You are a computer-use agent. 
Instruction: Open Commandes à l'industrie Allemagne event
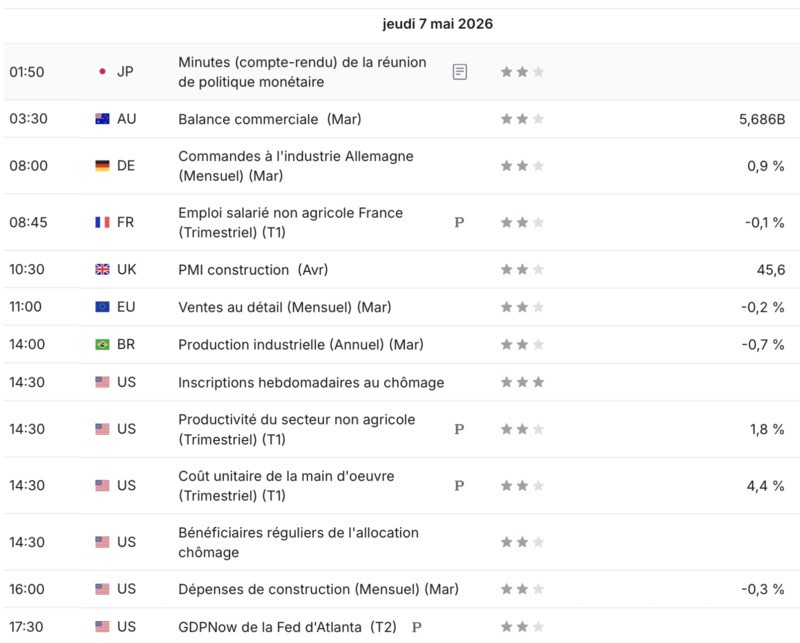pos(296,166)
